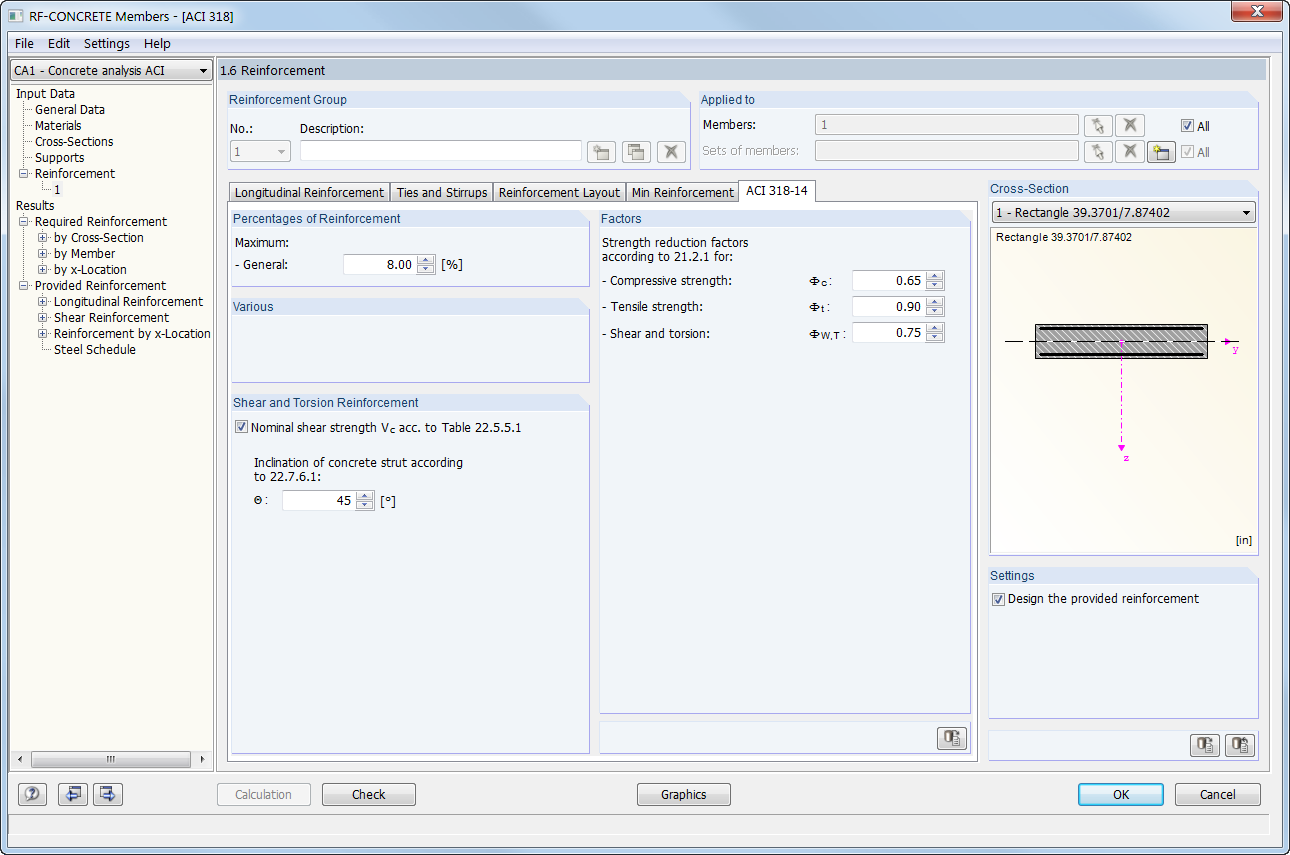Open the Help menu
Viewport: 1290px width, 855px height.
(x=157, y=43)
